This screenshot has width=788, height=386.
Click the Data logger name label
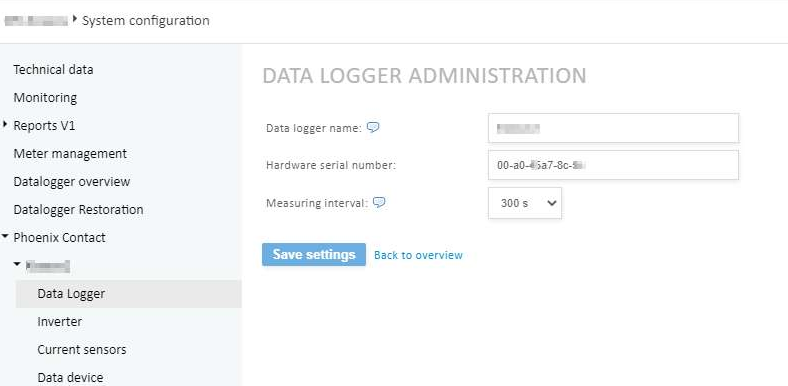pyautogui.click(x=314, y=128)
